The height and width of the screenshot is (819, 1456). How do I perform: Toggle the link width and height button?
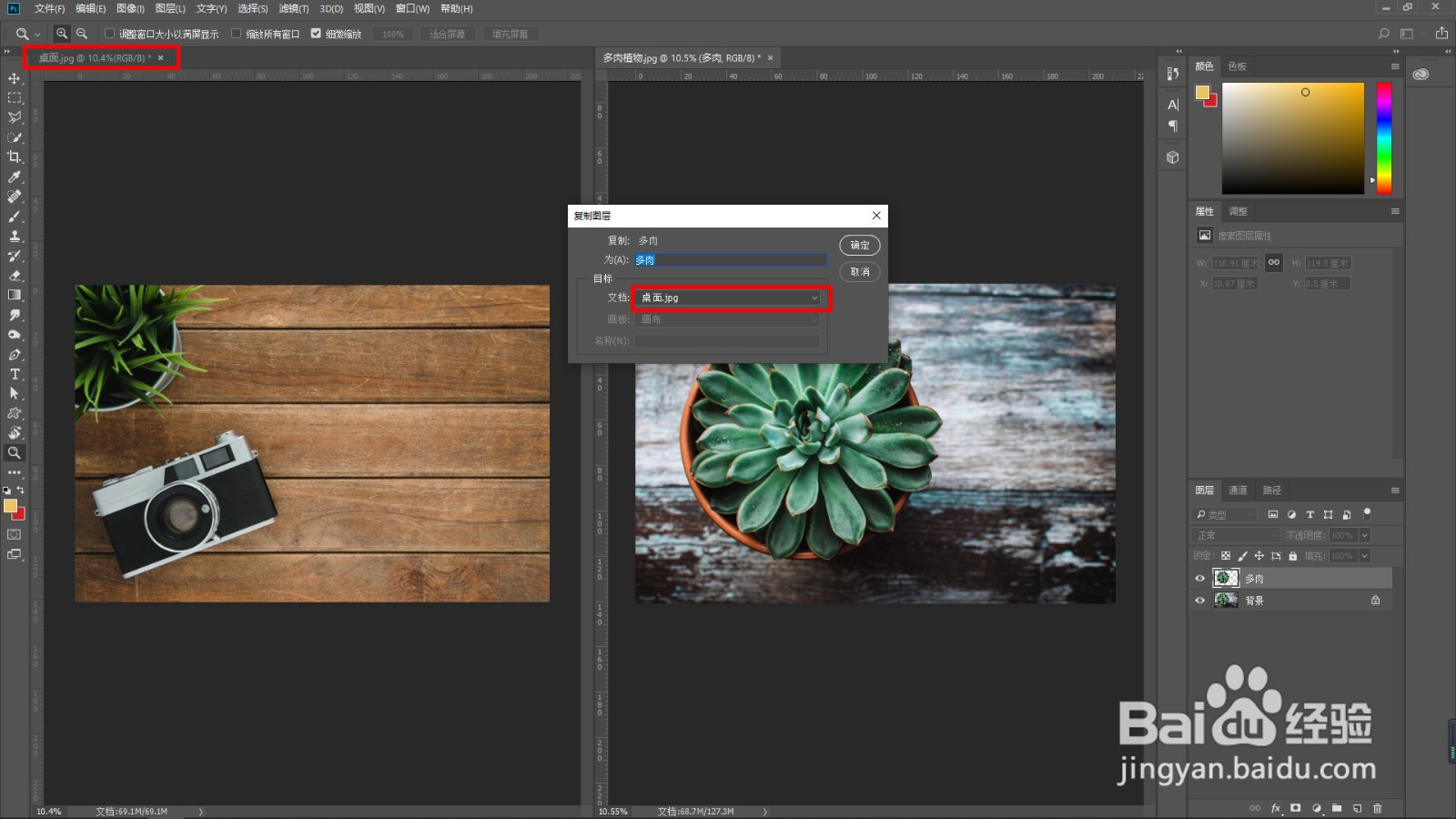click(x=1274, y=262)
